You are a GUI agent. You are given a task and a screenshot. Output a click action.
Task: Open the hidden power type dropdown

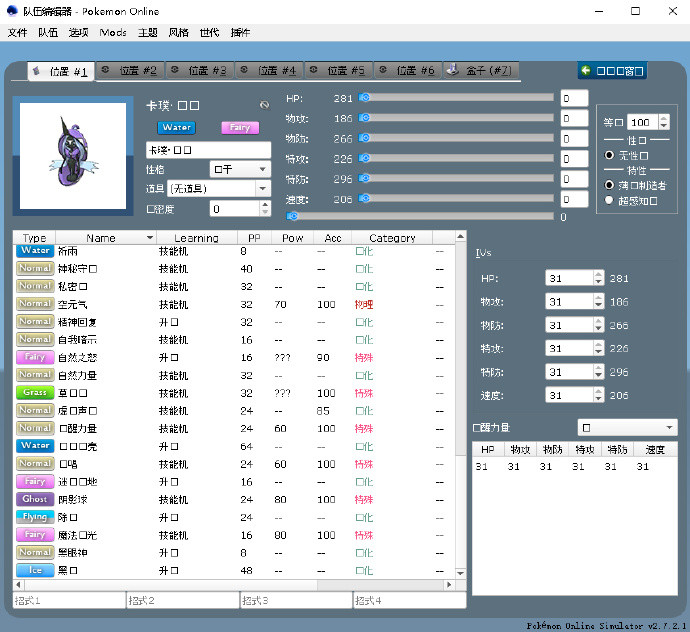point(627,427)
